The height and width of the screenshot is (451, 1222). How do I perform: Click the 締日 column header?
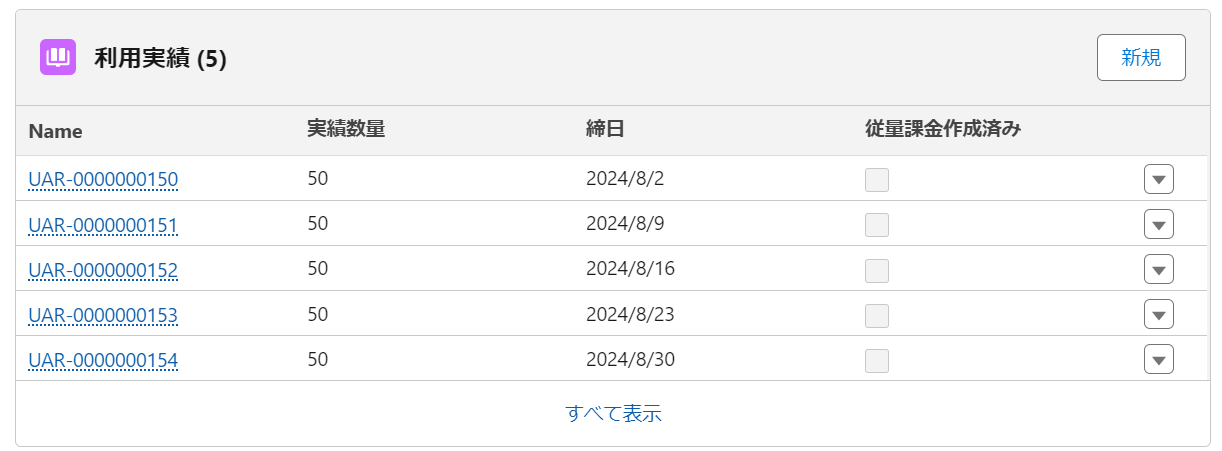[605, 129]
